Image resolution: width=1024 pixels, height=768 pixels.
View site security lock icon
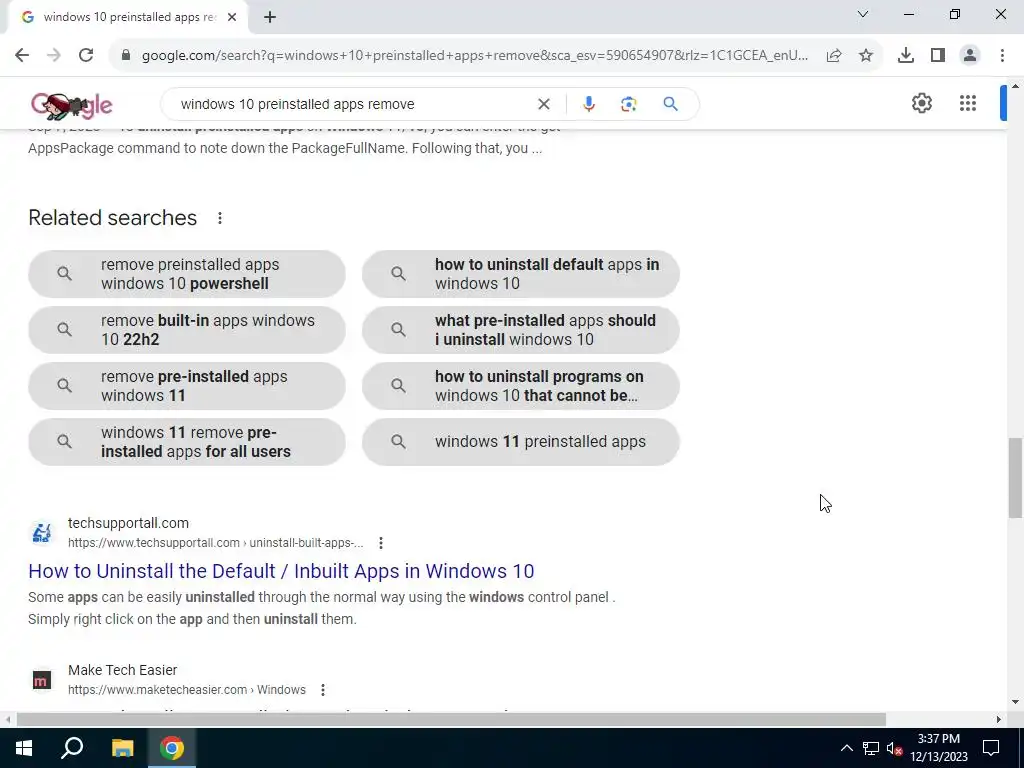coord(126,56)
